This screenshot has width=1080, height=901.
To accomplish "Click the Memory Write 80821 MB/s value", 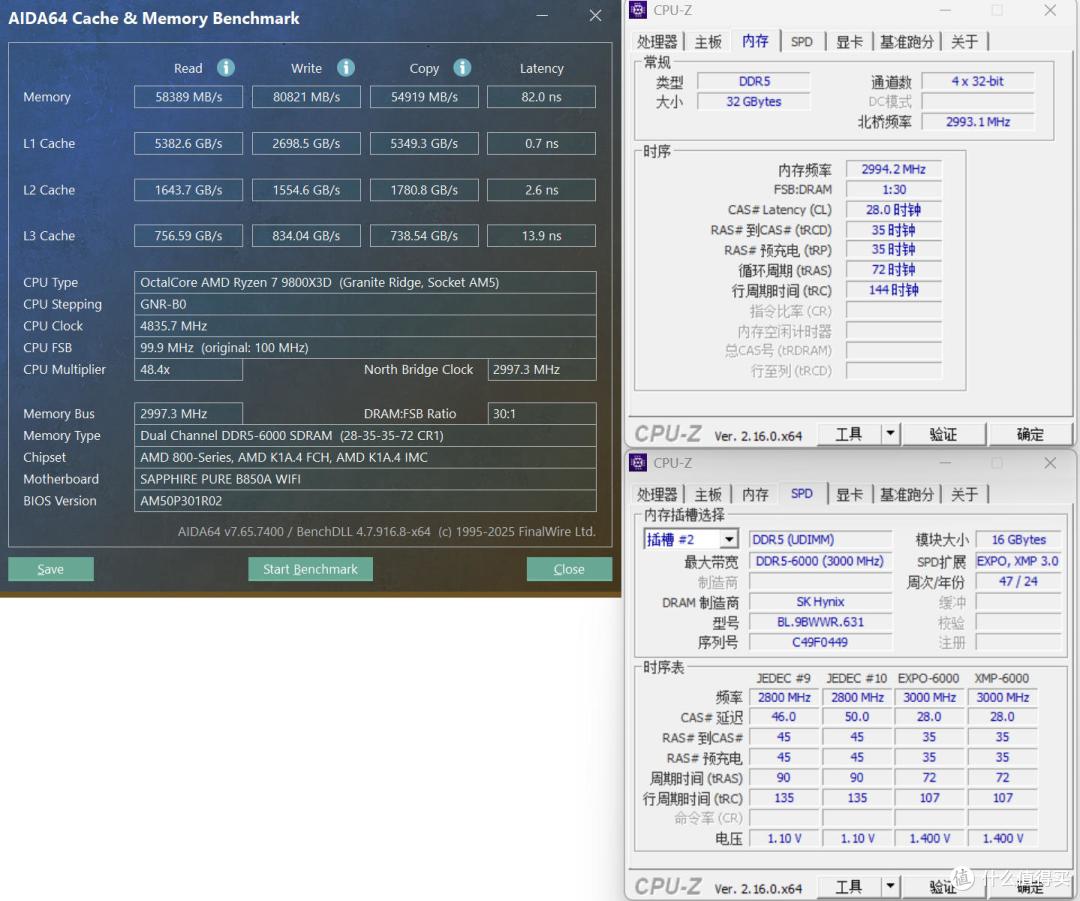I will click(x=307, y=96).
